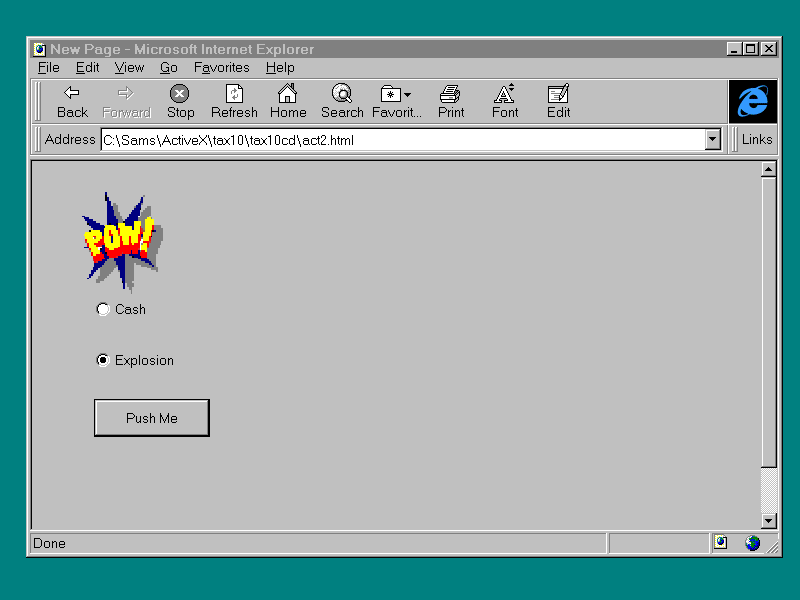This screenshot has width=800, height=600.
Task: Click the Refresh page icon
Action: [234, 94]
